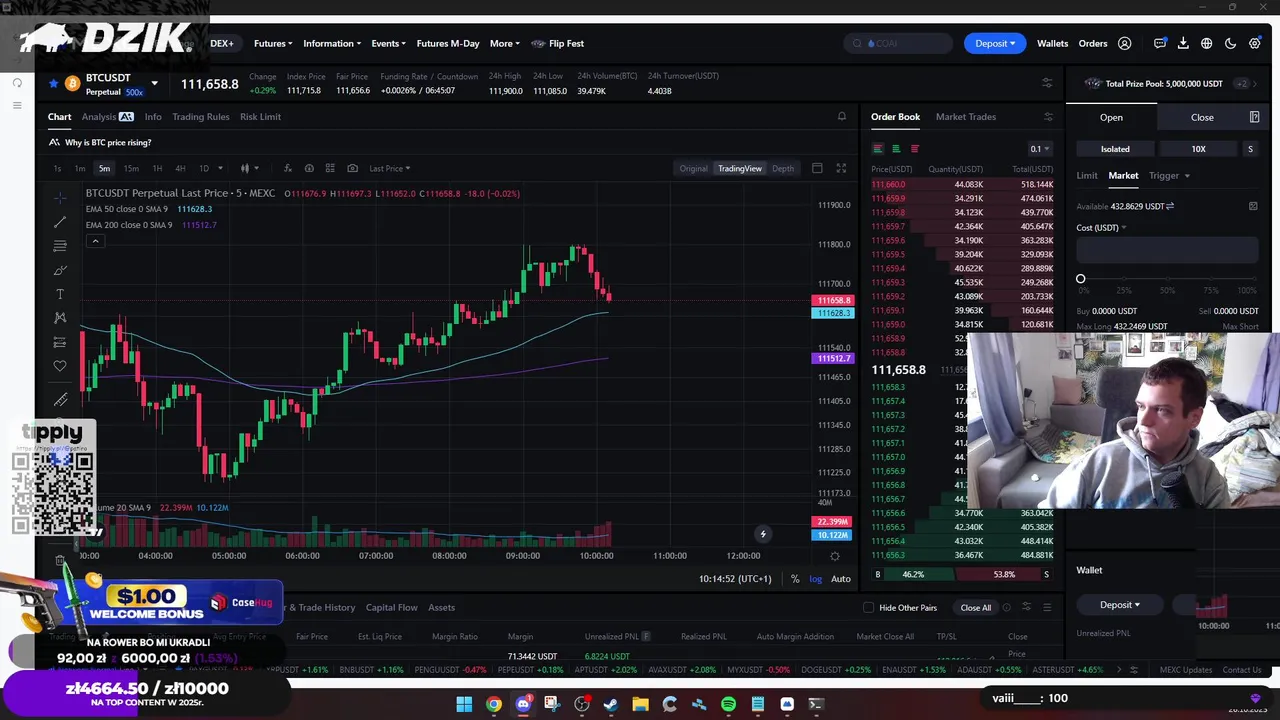The height and width of the screenshot is (720, 1280).
Task: Click the chart layout window icon
Action: click(817, 168)
